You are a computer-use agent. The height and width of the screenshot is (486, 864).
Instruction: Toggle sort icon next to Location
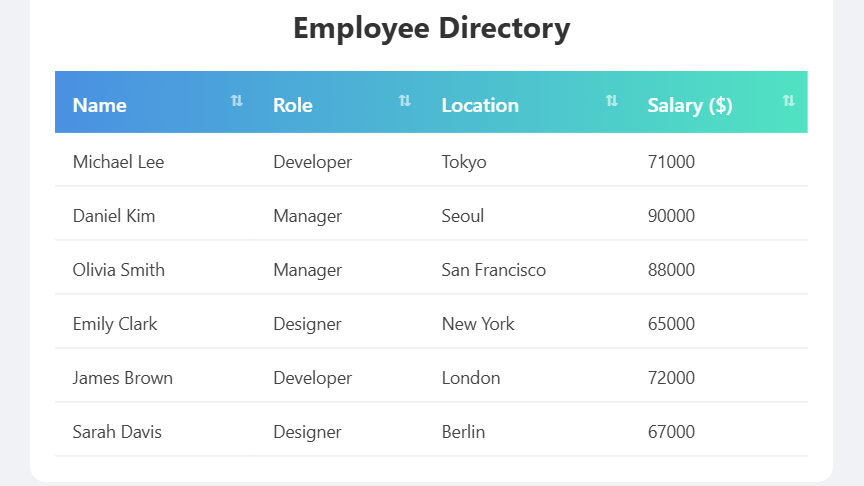pyautogui.click(x=612, y=100)
